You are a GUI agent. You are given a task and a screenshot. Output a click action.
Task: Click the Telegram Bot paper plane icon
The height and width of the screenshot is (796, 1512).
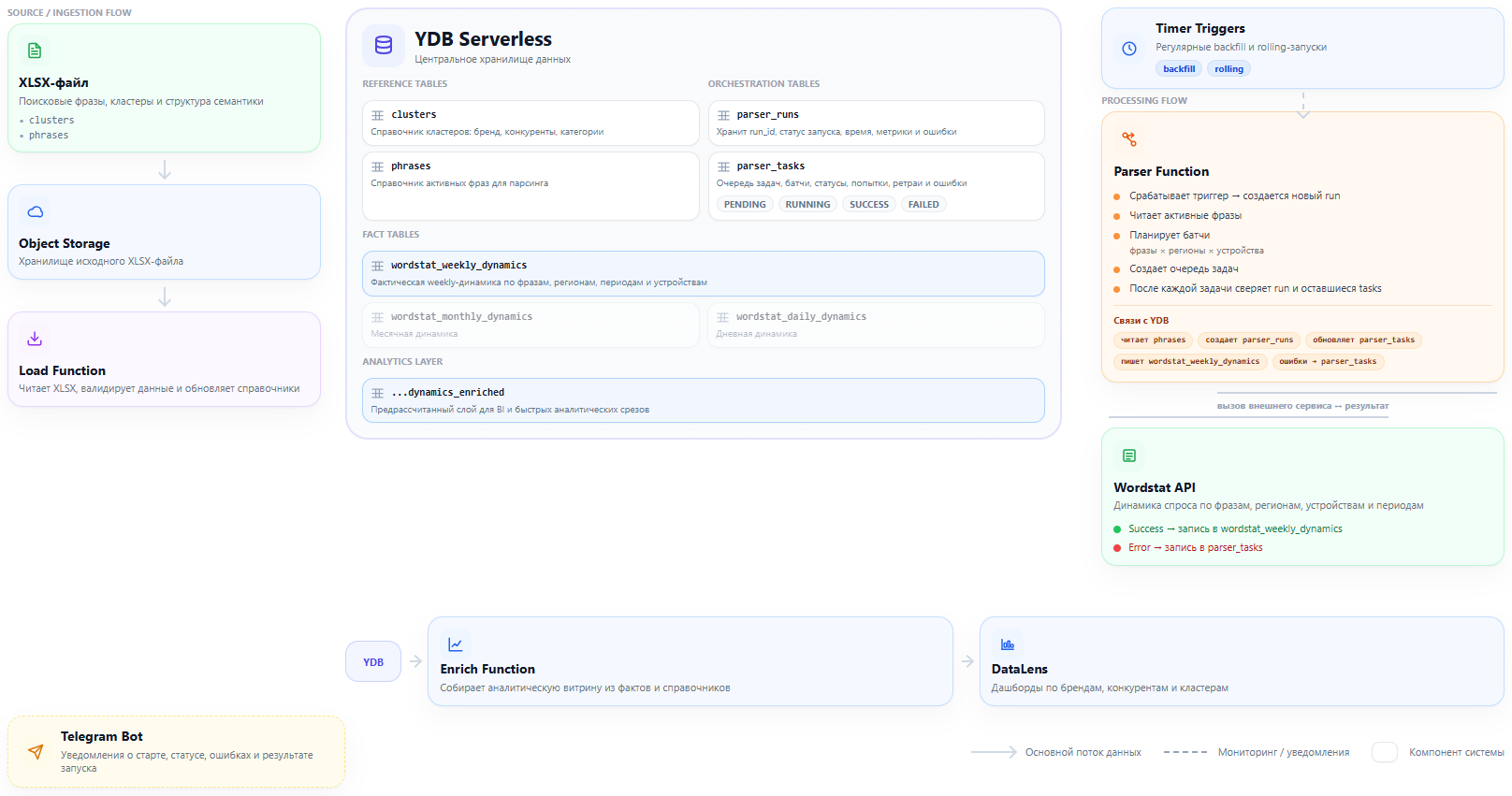point(36,751)
